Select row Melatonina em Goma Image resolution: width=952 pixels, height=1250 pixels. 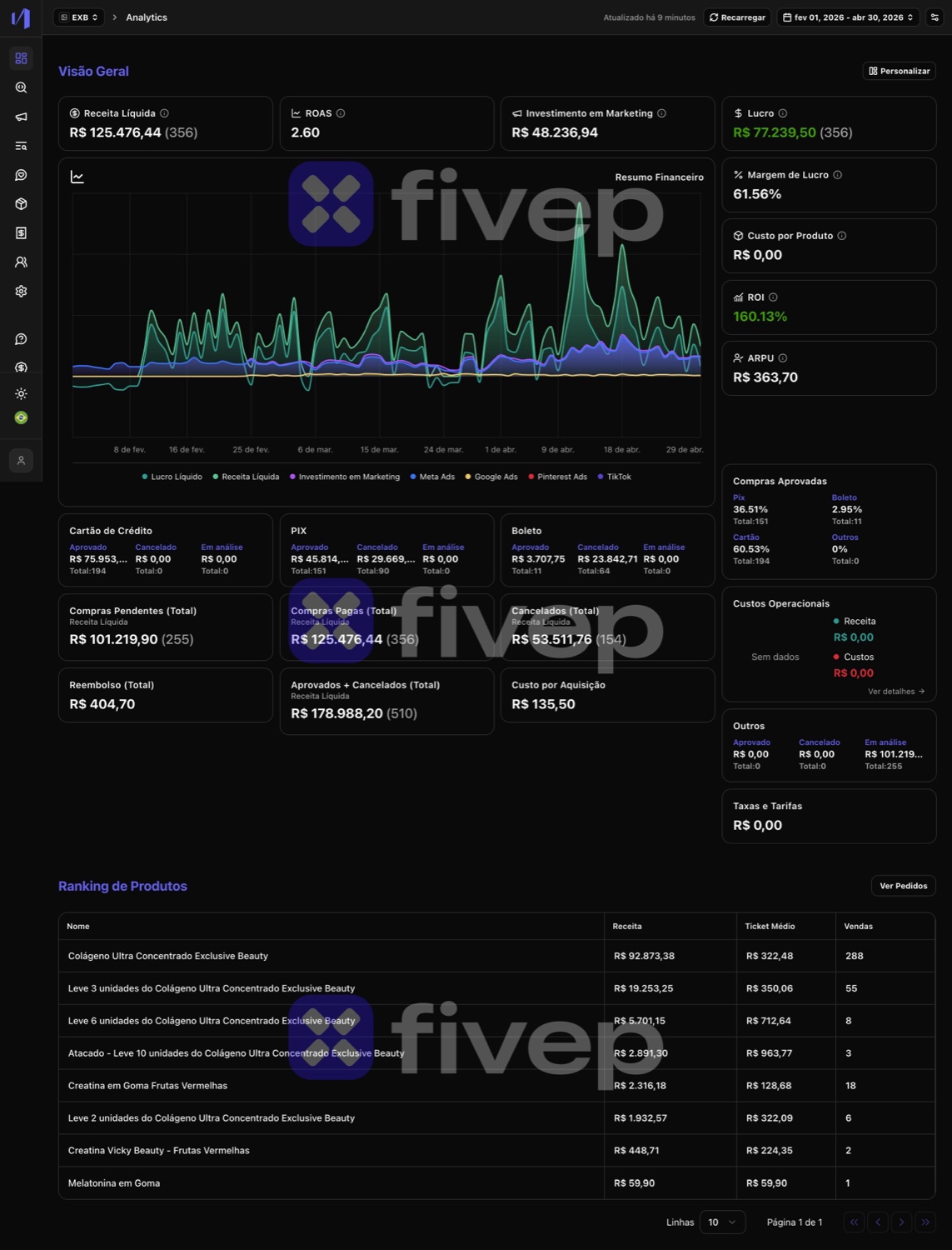[x=497, y=1183]
